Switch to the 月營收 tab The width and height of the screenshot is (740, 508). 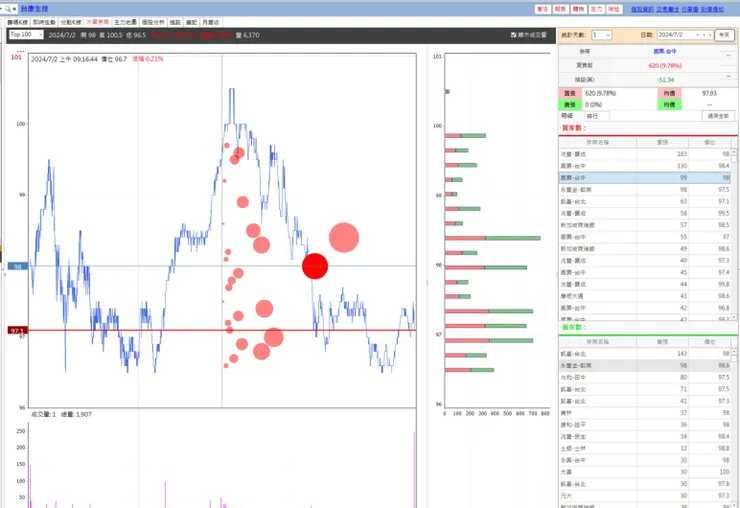[x=210, y=22]
